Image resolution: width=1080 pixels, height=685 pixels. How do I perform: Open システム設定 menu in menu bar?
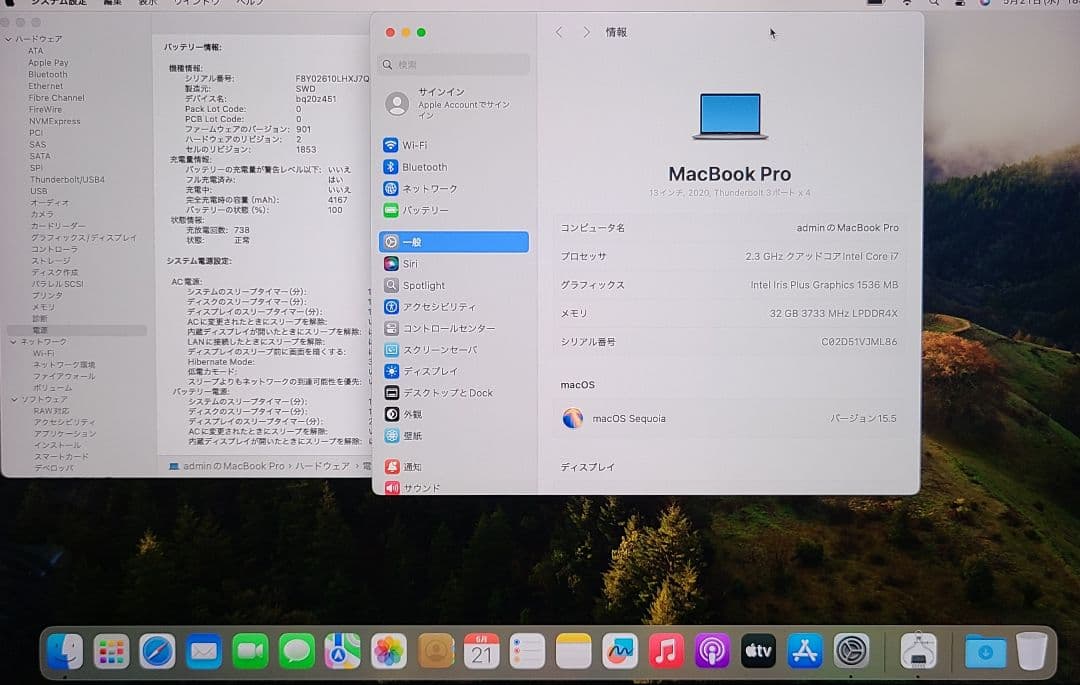pos(59,3)
